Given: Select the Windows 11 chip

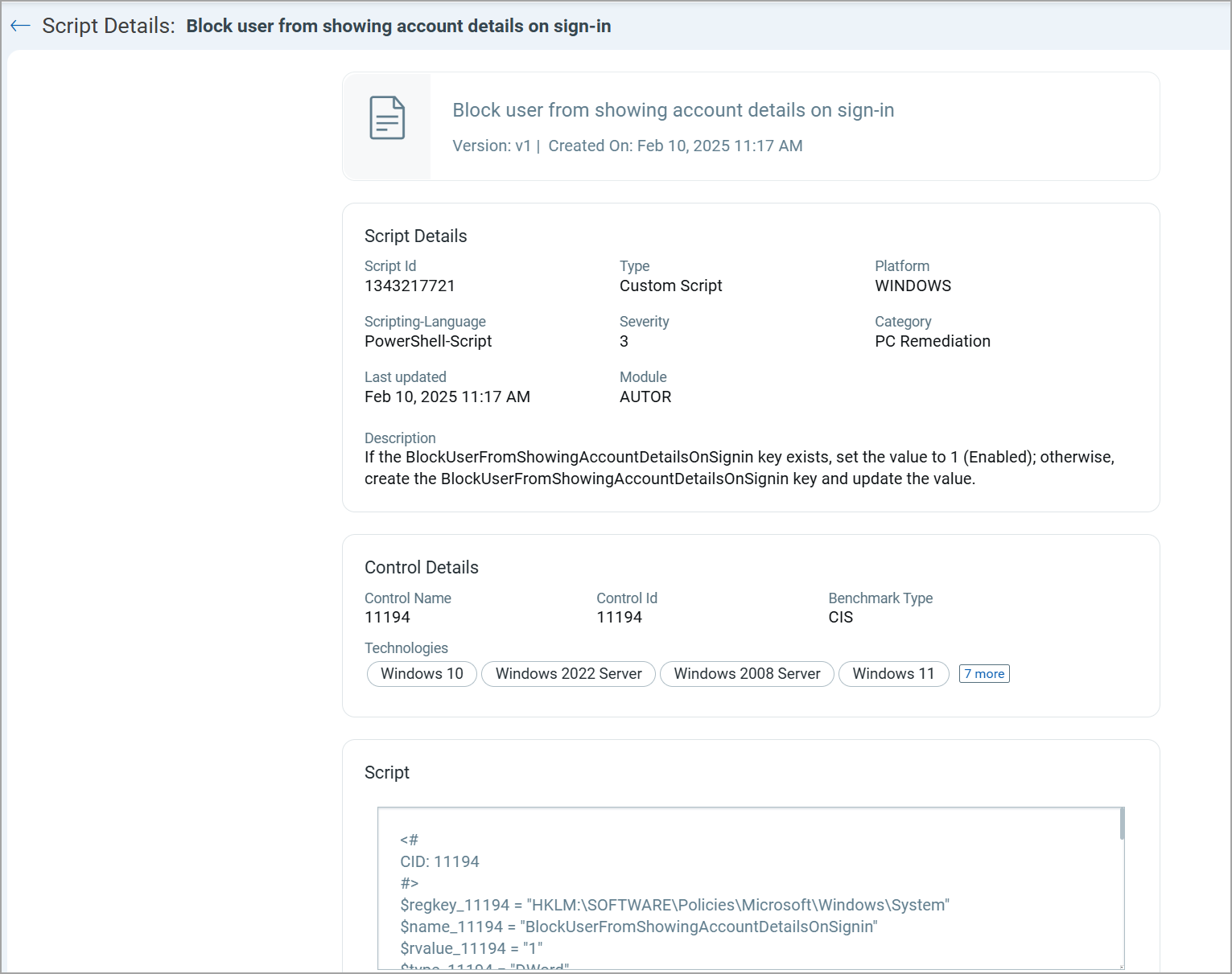Looking at the screenshot, I should coord(893,673).
